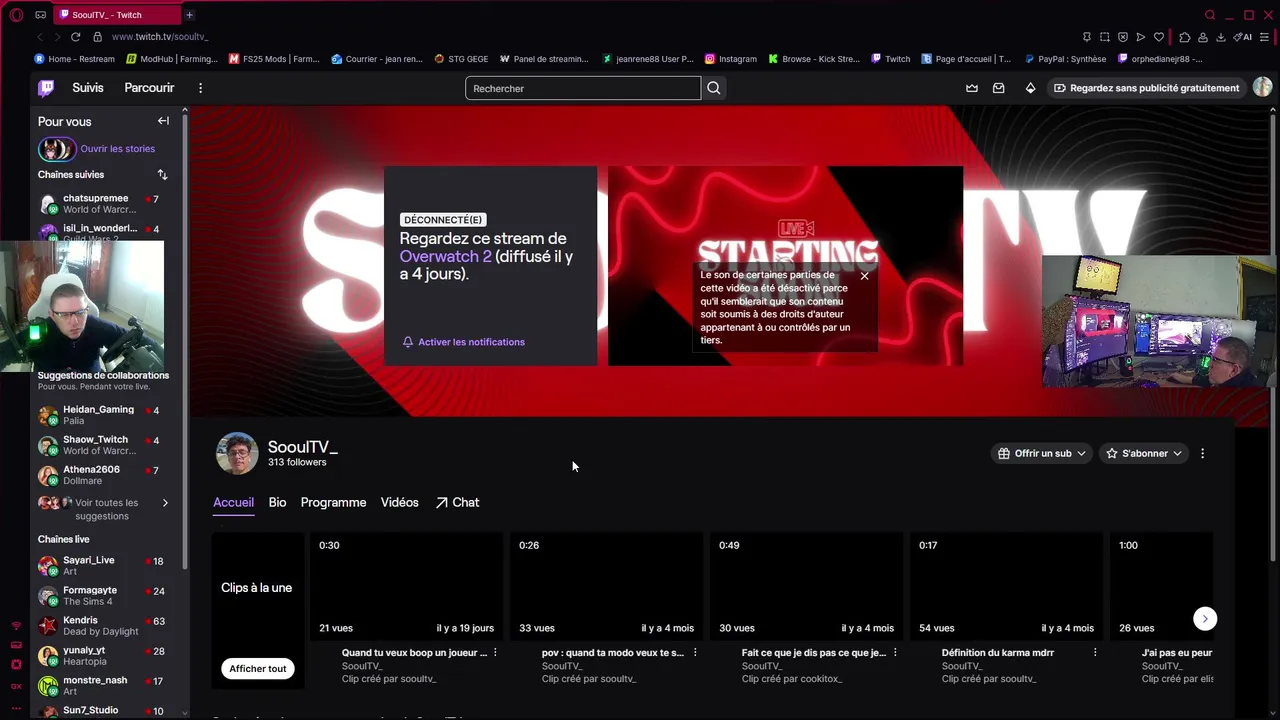Select the SooulTV_ - Twitch browser tab
This screenshot has height=720, width=1280.
point(118,15)
